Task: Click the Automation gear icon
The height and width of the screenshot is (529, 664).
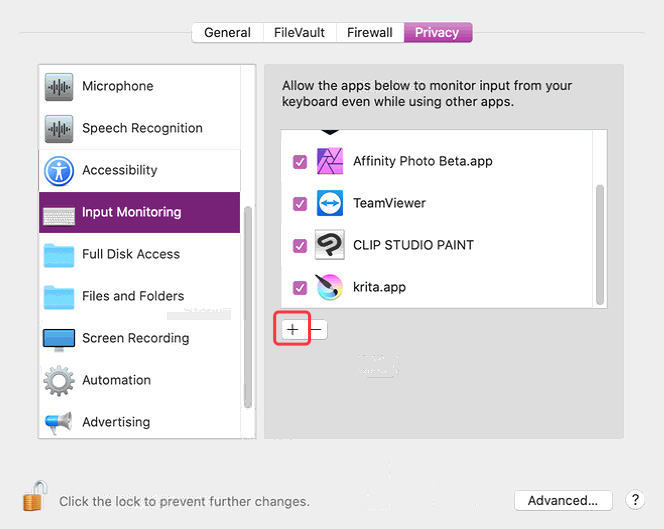Action: (x=59, y=381)
